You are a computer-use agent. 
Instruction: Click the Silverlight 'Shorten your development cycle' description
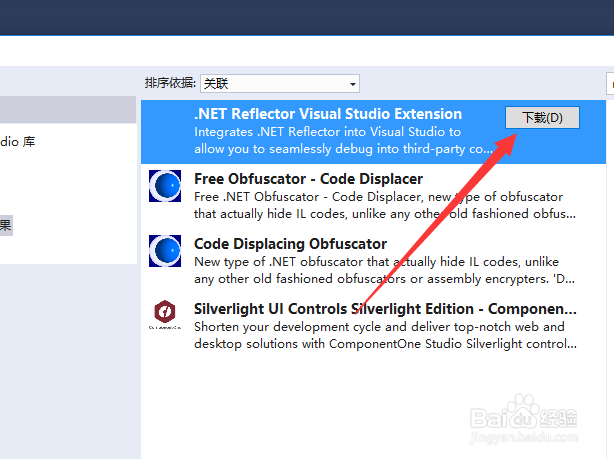click(x=380, y=335)
